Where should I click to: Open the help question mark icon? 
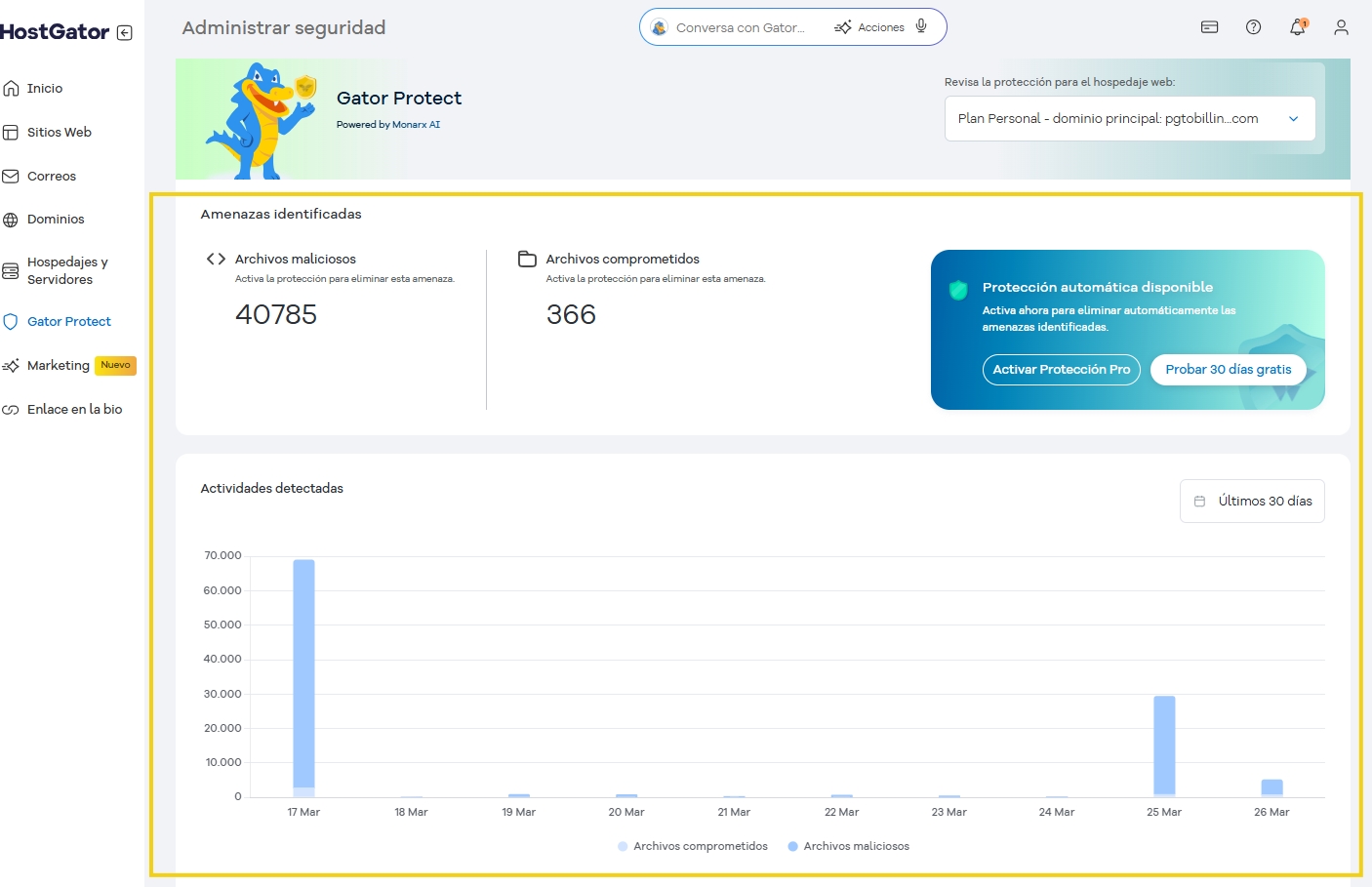(x=1253, y=26)
